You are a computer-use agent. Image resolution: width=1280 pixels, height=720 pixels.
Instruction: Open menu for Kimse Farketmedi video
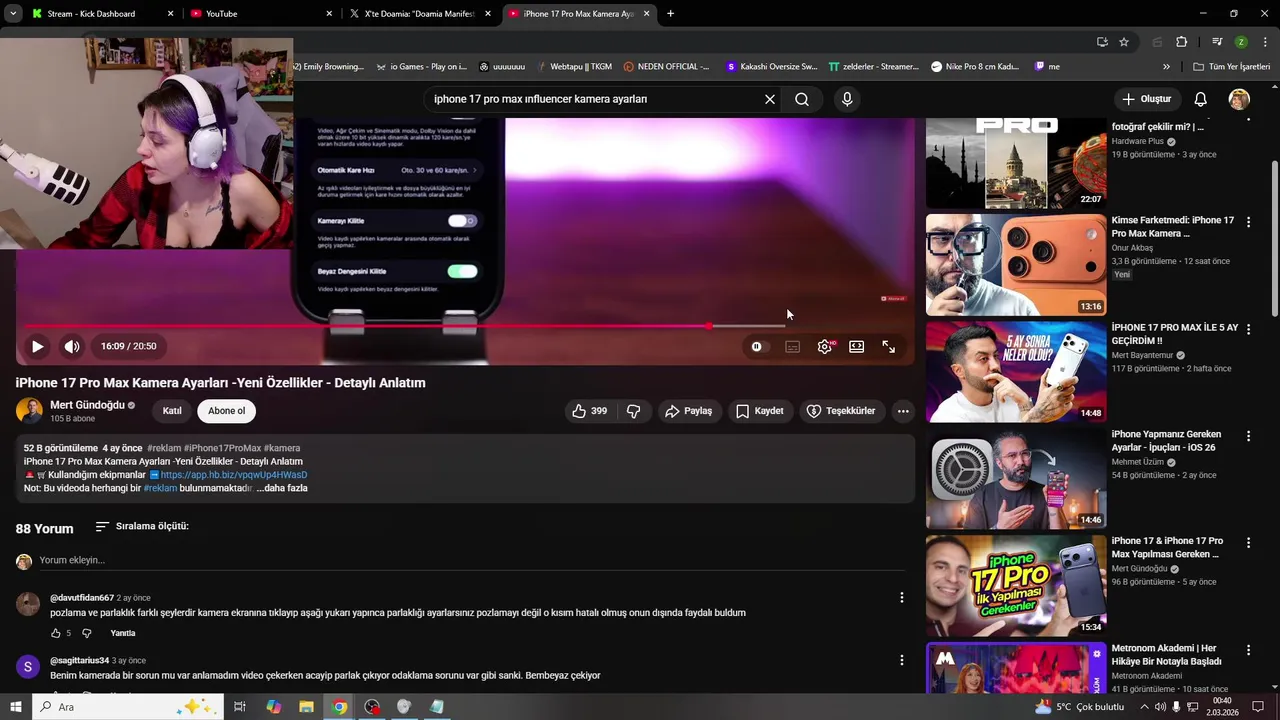point(1248,222)
